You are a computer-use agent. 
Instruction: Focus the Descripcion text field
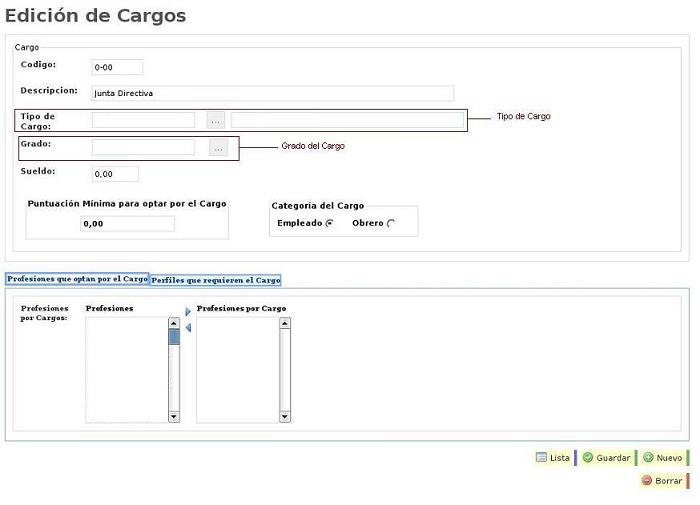point(272,93)
